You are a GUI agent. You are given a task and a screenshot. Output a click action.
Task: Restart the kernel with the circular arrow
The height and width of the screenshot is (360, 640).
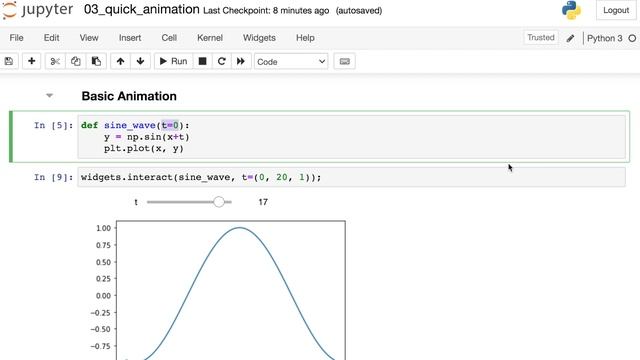[222, 61]
